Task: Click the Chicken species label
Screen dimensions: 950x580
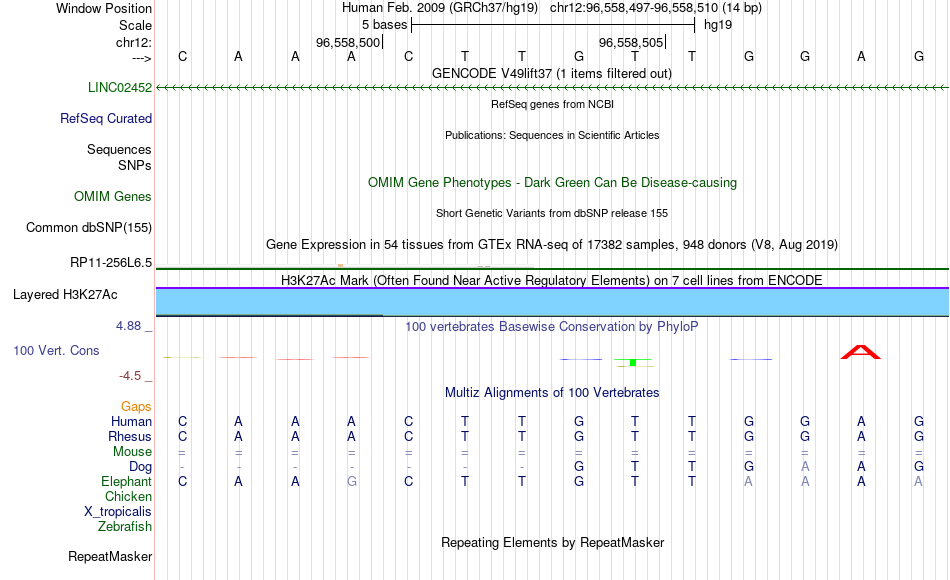Action: pos(128,496)
